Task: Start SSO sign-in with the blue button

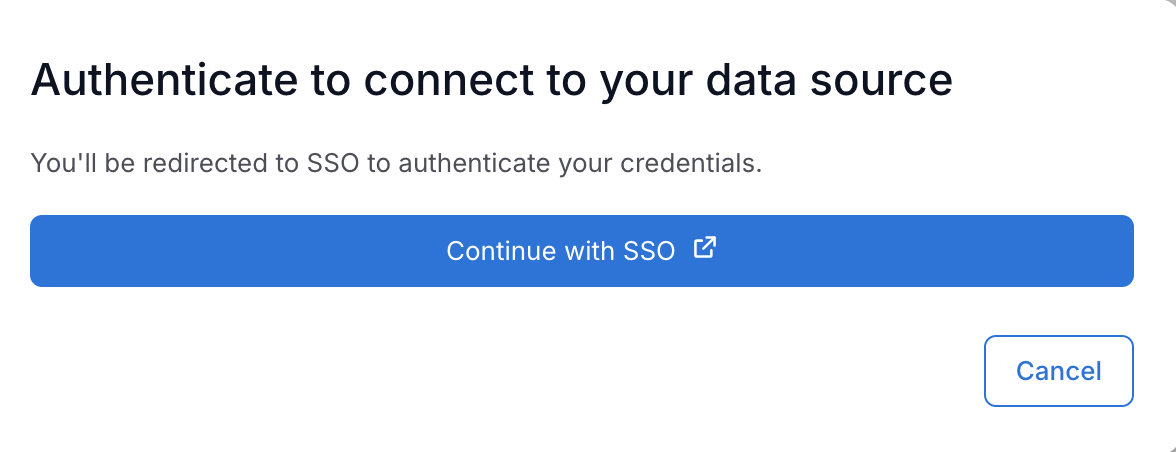Action: (581, 251)
